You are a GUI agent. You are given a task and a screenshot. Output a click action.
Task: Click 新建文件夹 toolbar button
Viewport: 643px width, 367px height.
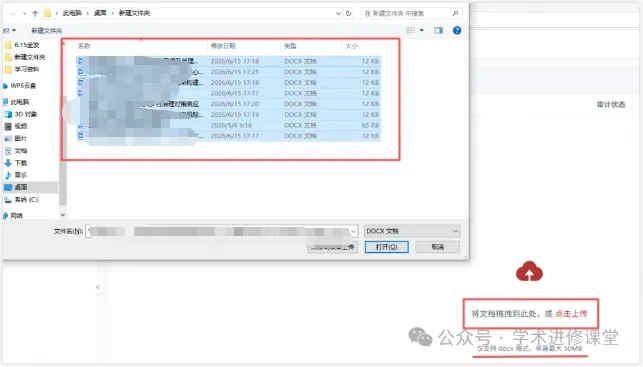tap(47, 31)
